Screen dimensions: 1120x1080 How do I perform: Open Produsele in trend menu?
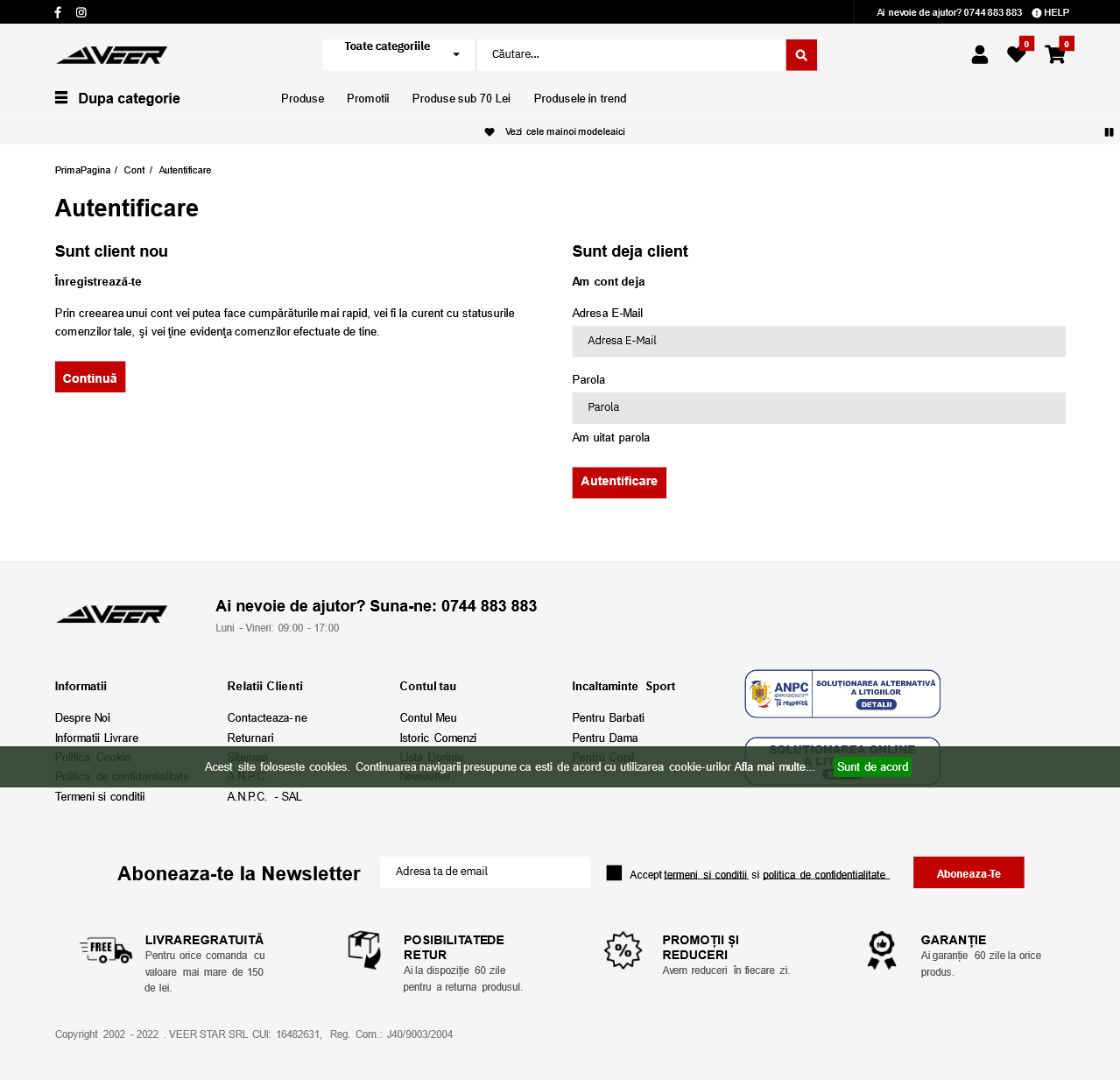click(581, 99)
